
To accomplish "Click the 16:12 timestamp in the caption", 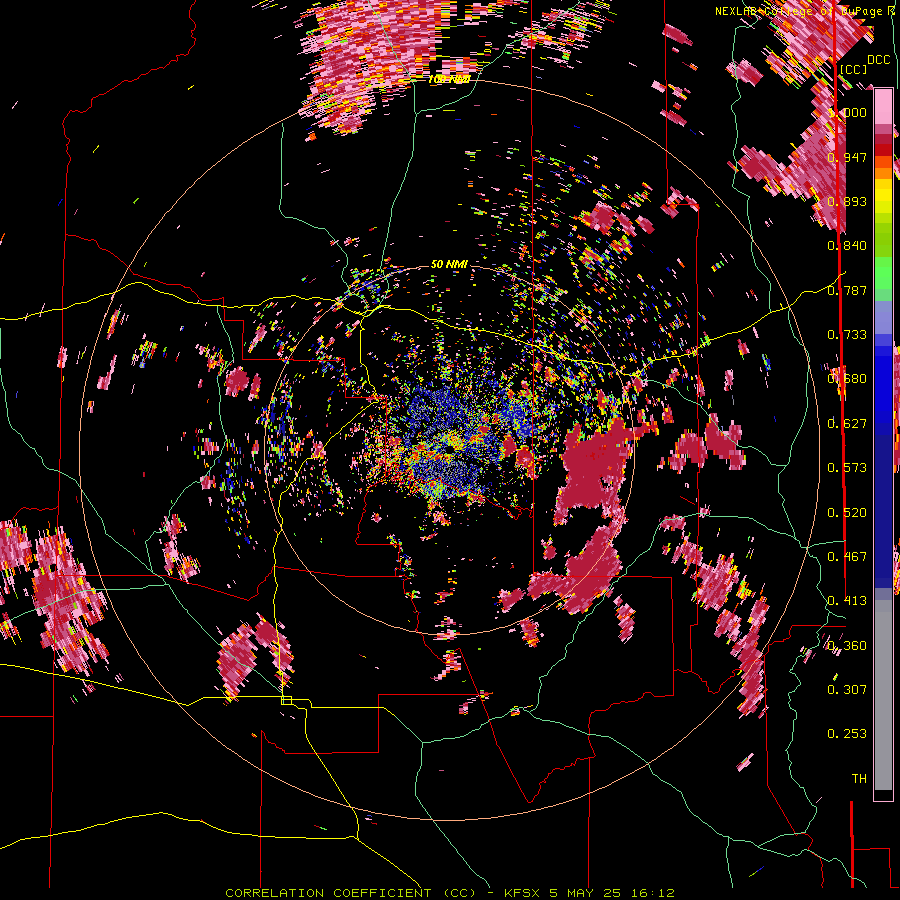I will point(653,893).
